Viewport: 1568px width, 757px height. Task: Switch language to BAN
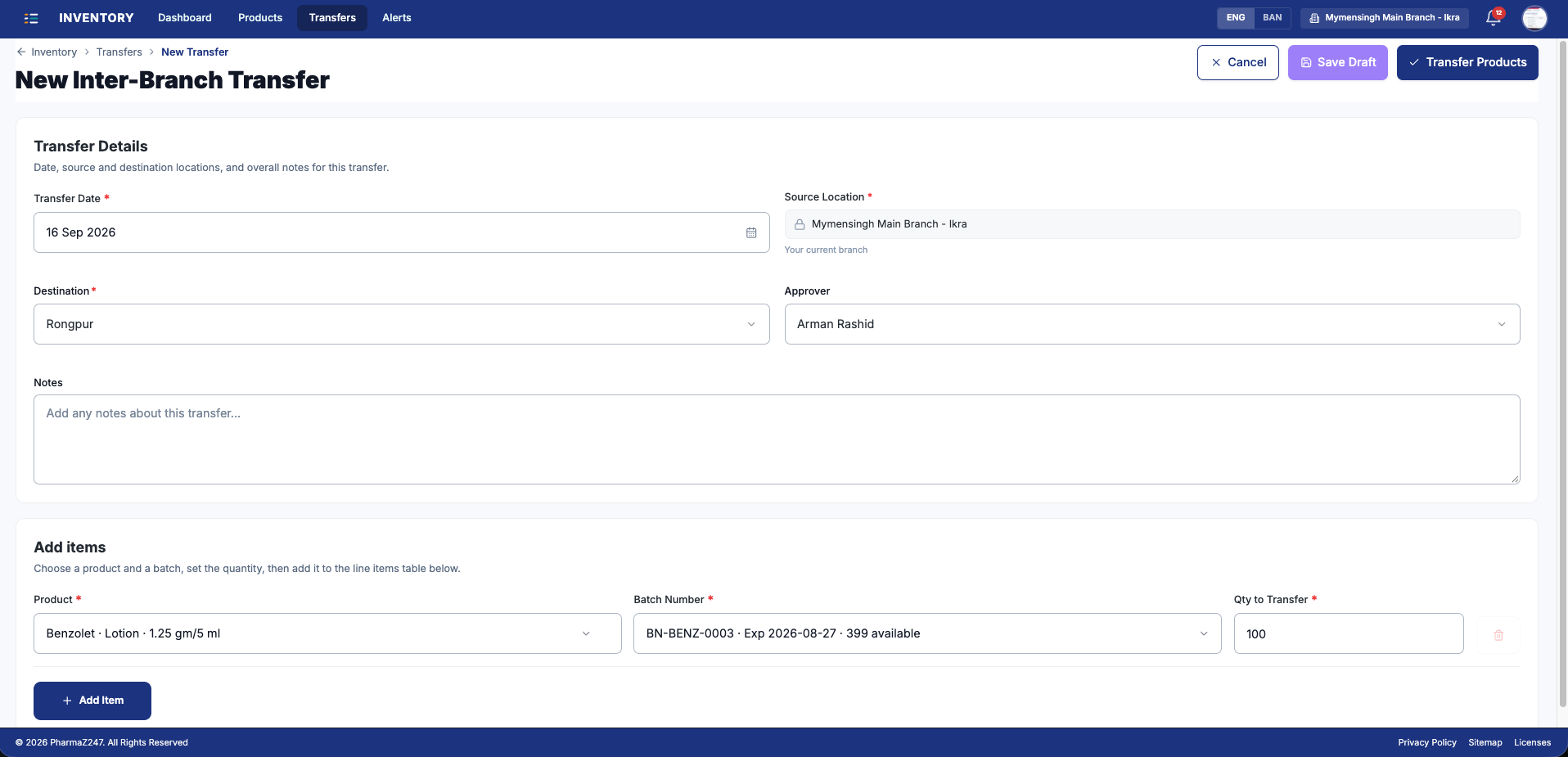[x=1272, y=18]
